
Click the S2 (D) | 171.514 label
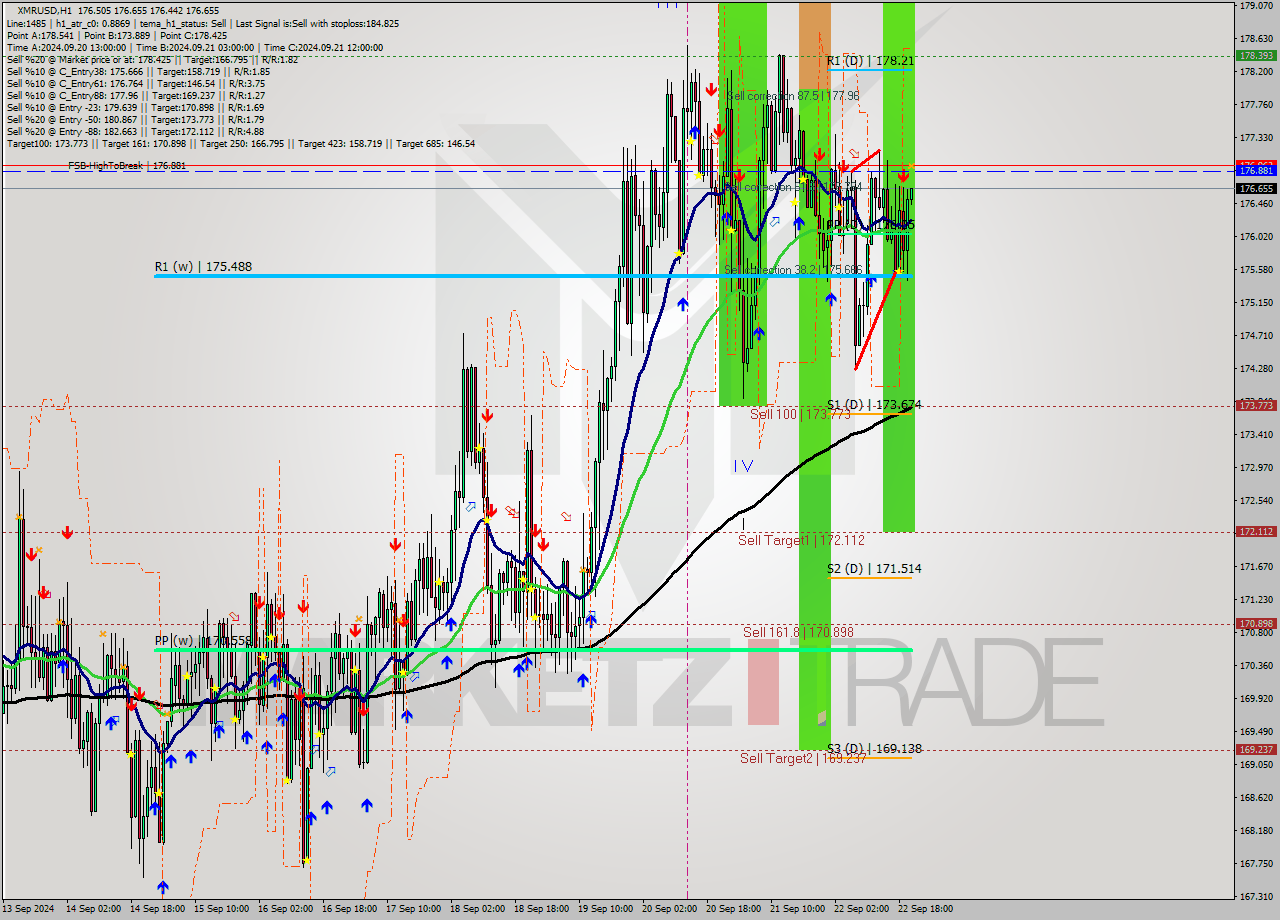(874, 569)
